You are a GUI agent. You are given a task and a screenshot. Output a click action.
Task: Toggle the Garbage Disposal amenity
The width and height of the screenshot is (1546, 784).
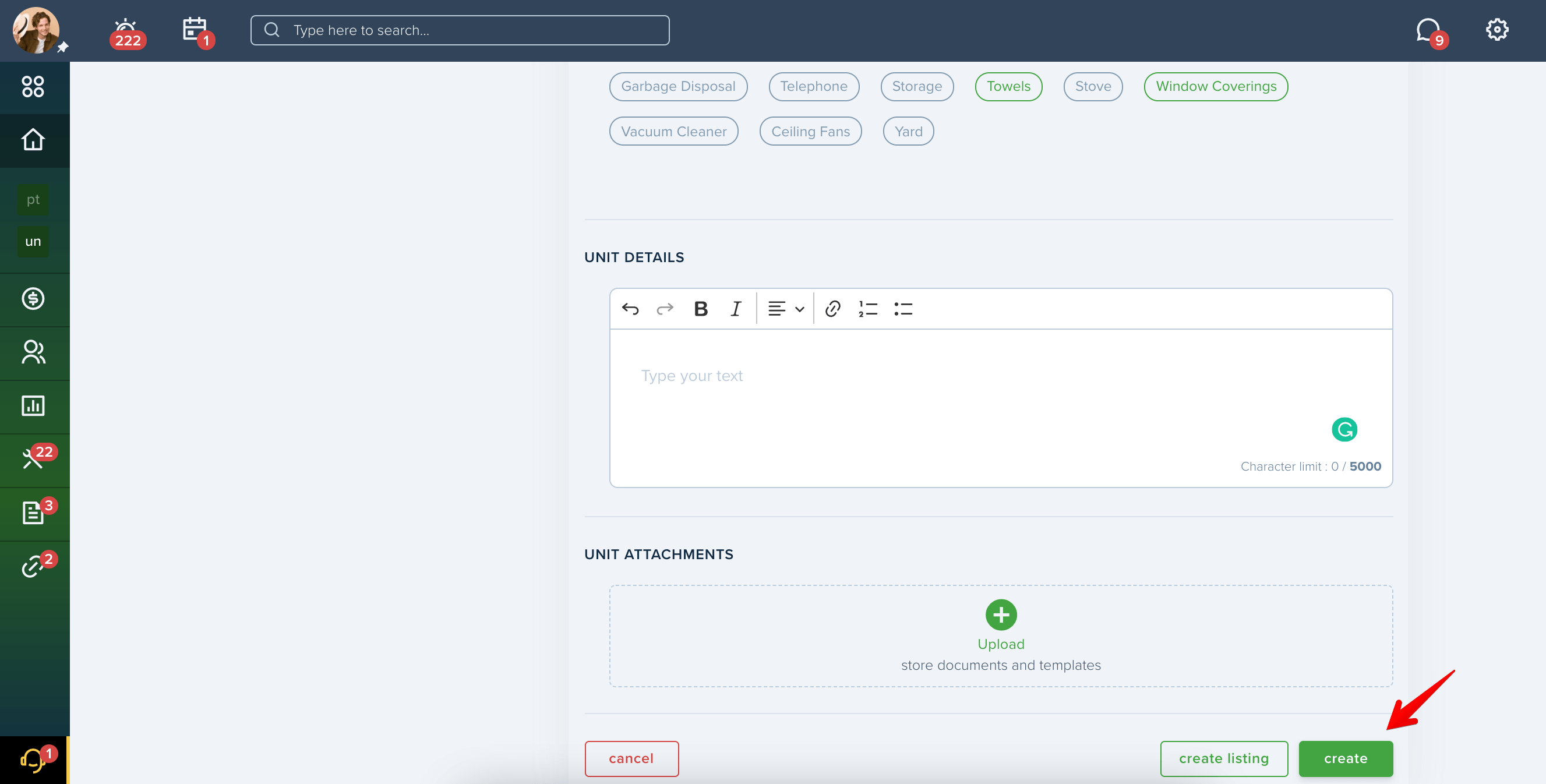point(678,86)
